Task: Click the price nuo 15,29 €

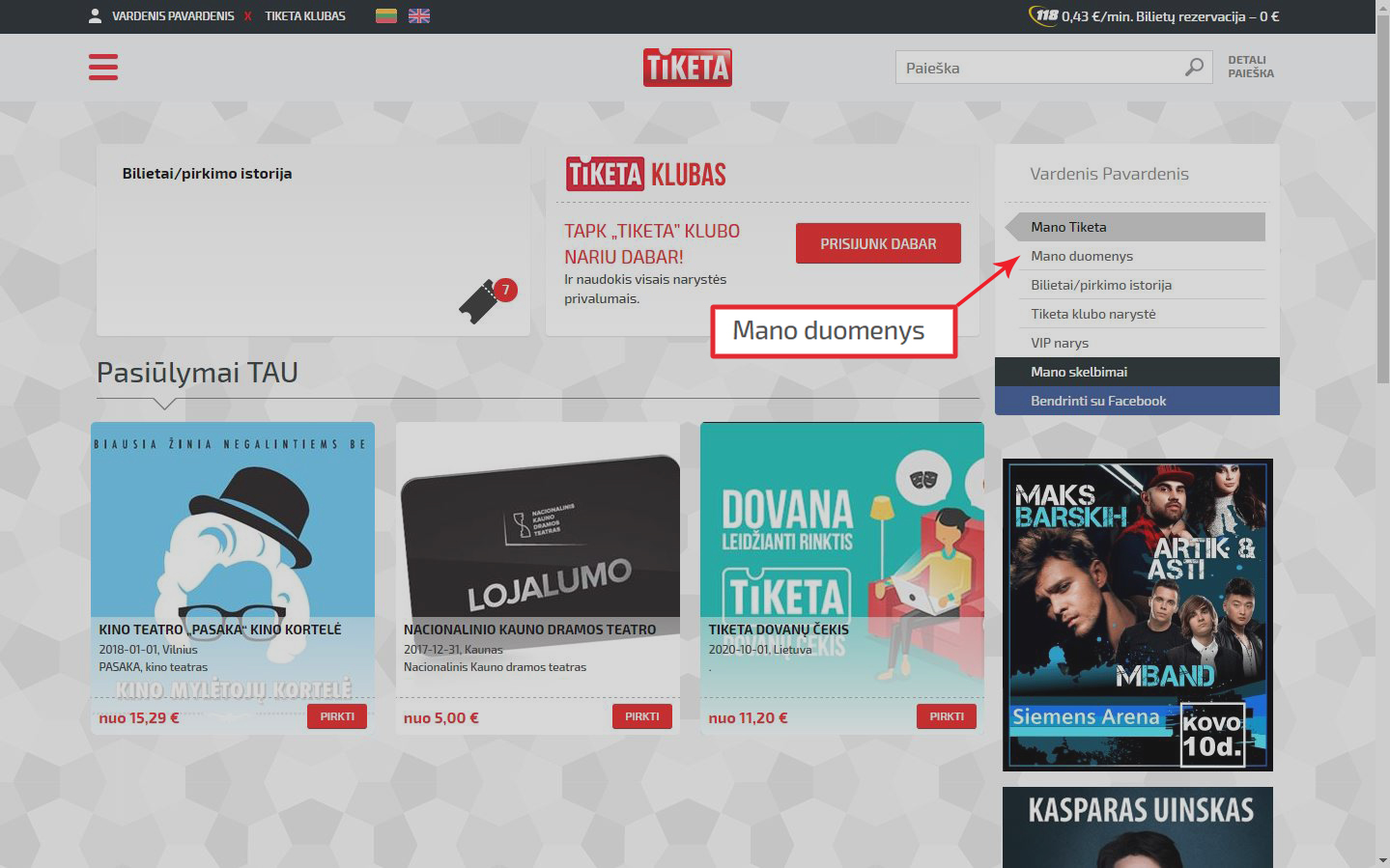Action: click(x=139, y=718)
